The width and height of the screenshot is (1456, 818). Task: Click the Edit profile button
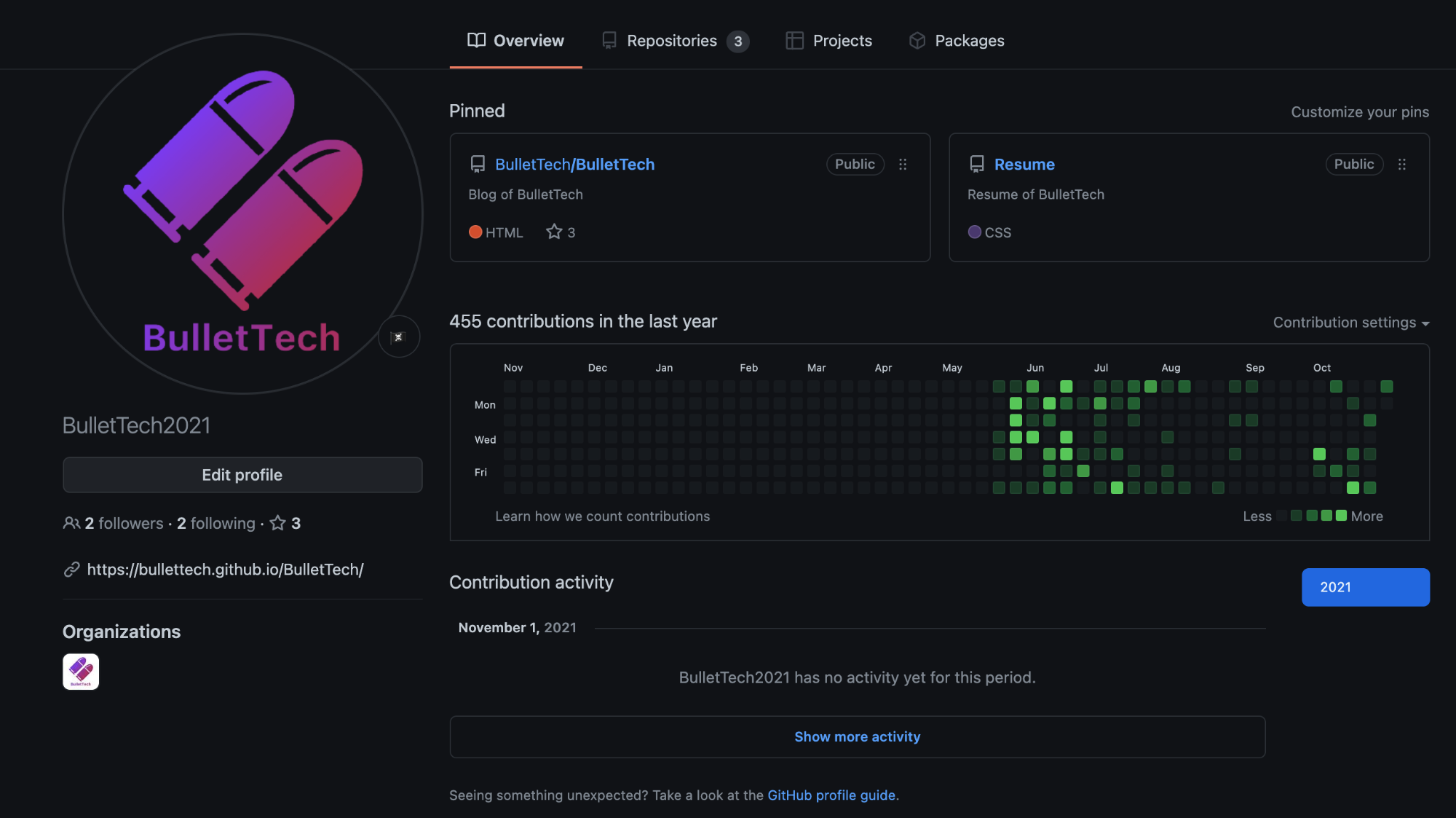[242, 475]
